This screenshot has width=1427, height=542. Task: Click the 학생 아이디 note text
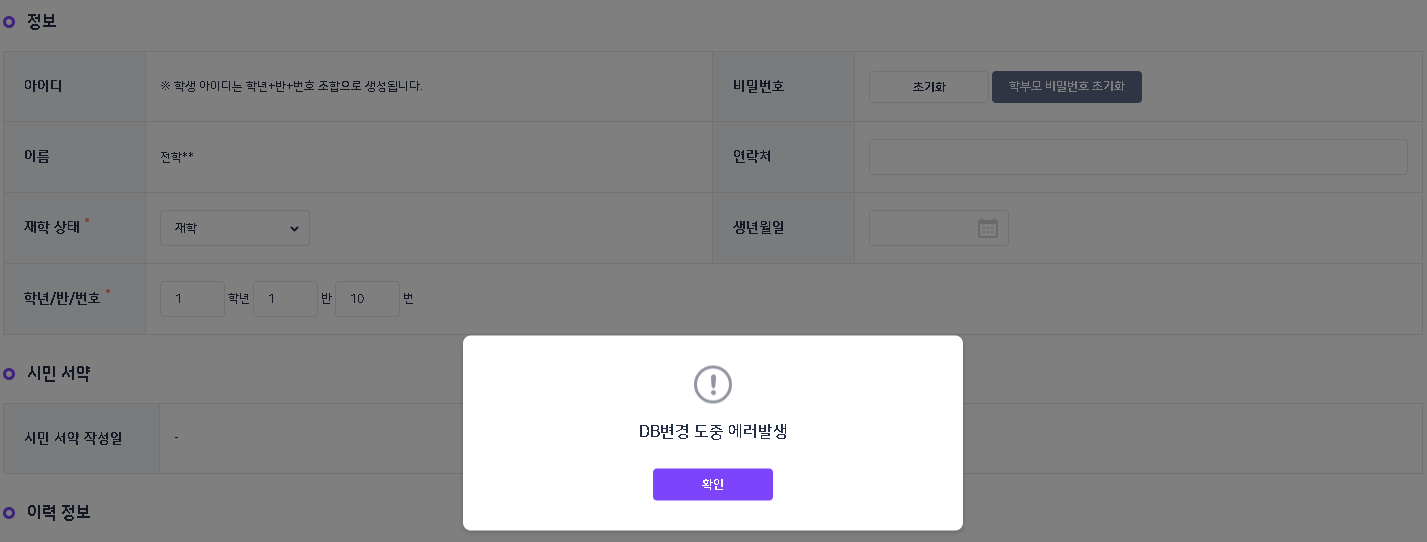click(x=291, y=86)
